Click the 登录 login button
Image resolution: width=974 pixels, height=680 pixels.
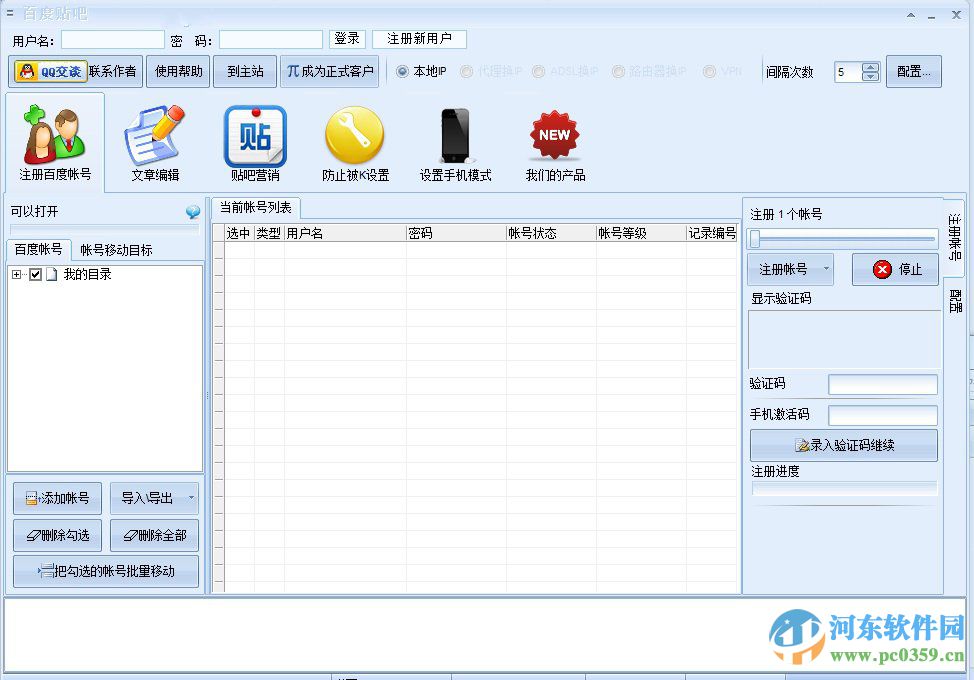pyautogui.click(x=347, y=38)
